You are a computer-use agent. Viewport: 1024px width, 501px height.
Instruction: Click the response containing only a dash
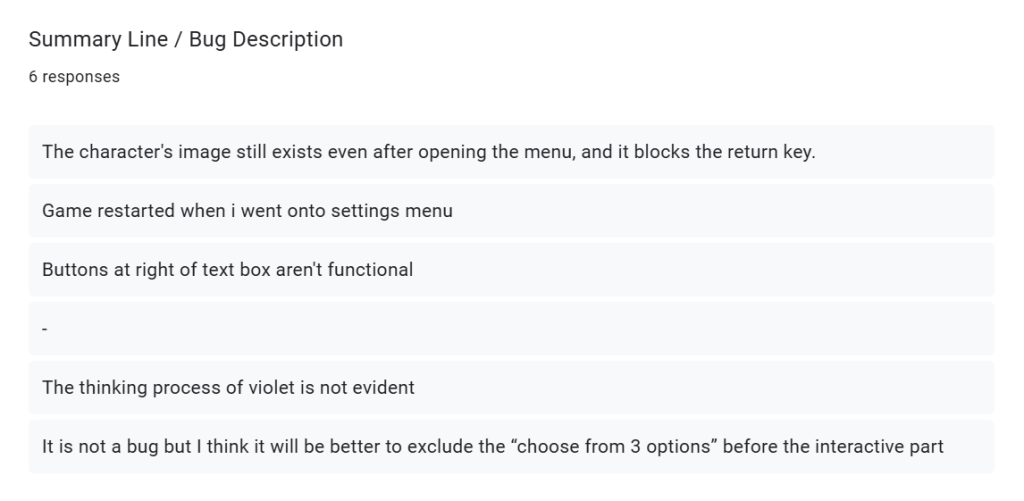coord(511,329)
